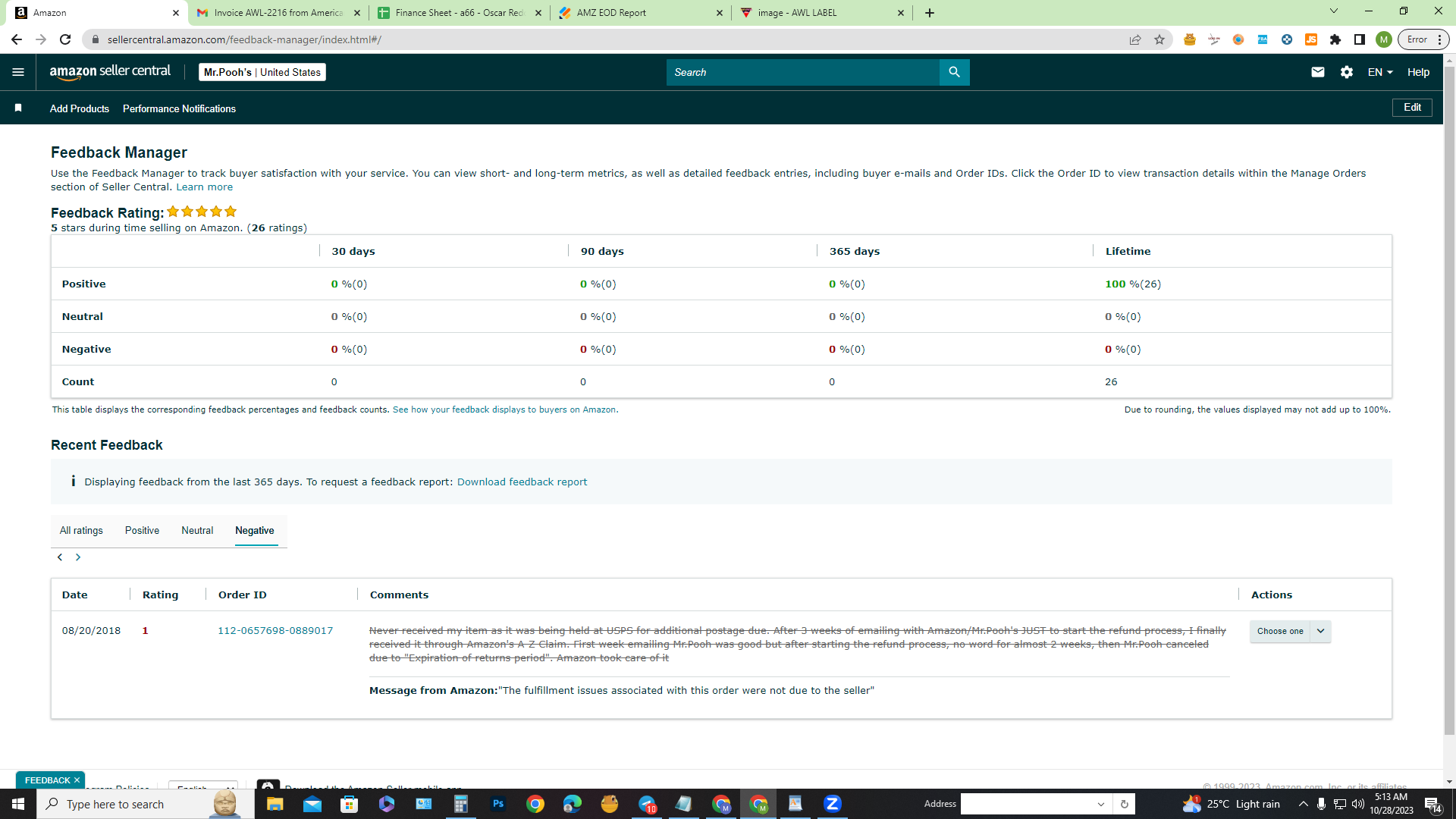Expand the EN language dropdown
This screenshot has width=1456, height=819.
pyautogui.click(x=1380, y=72)
